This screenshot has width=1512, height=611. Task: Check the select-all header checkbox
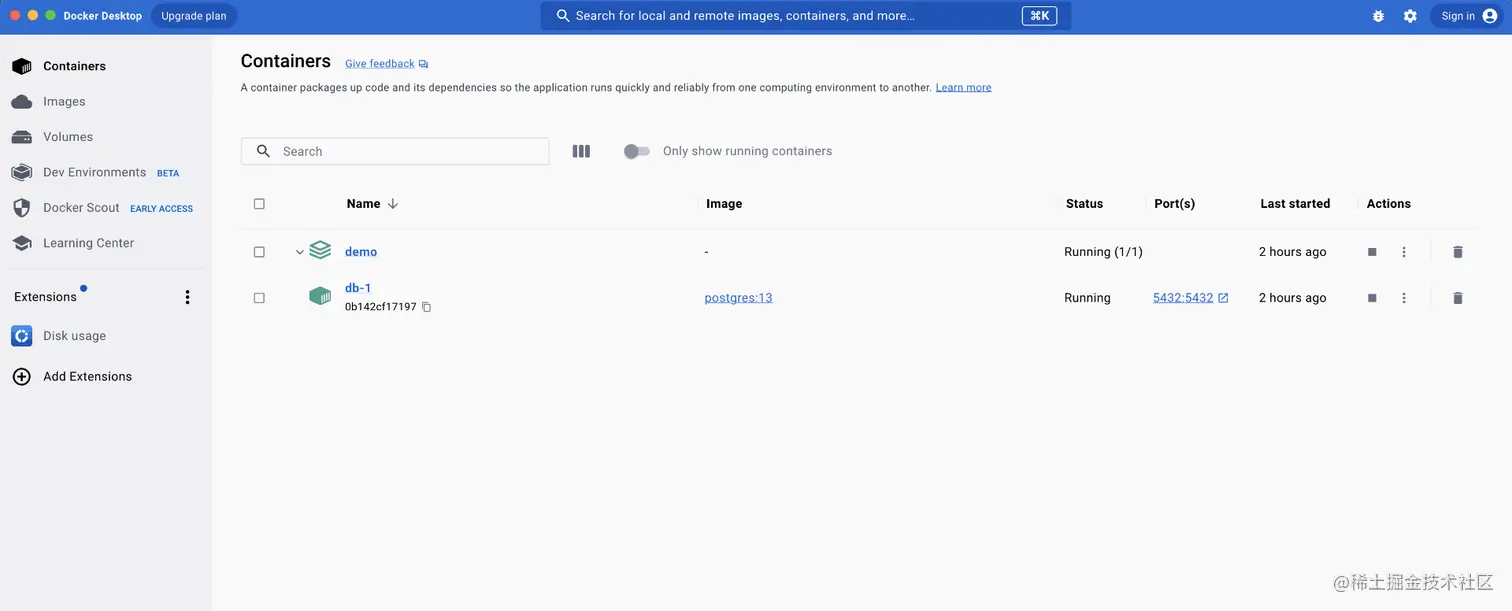[x=259, y=204]
